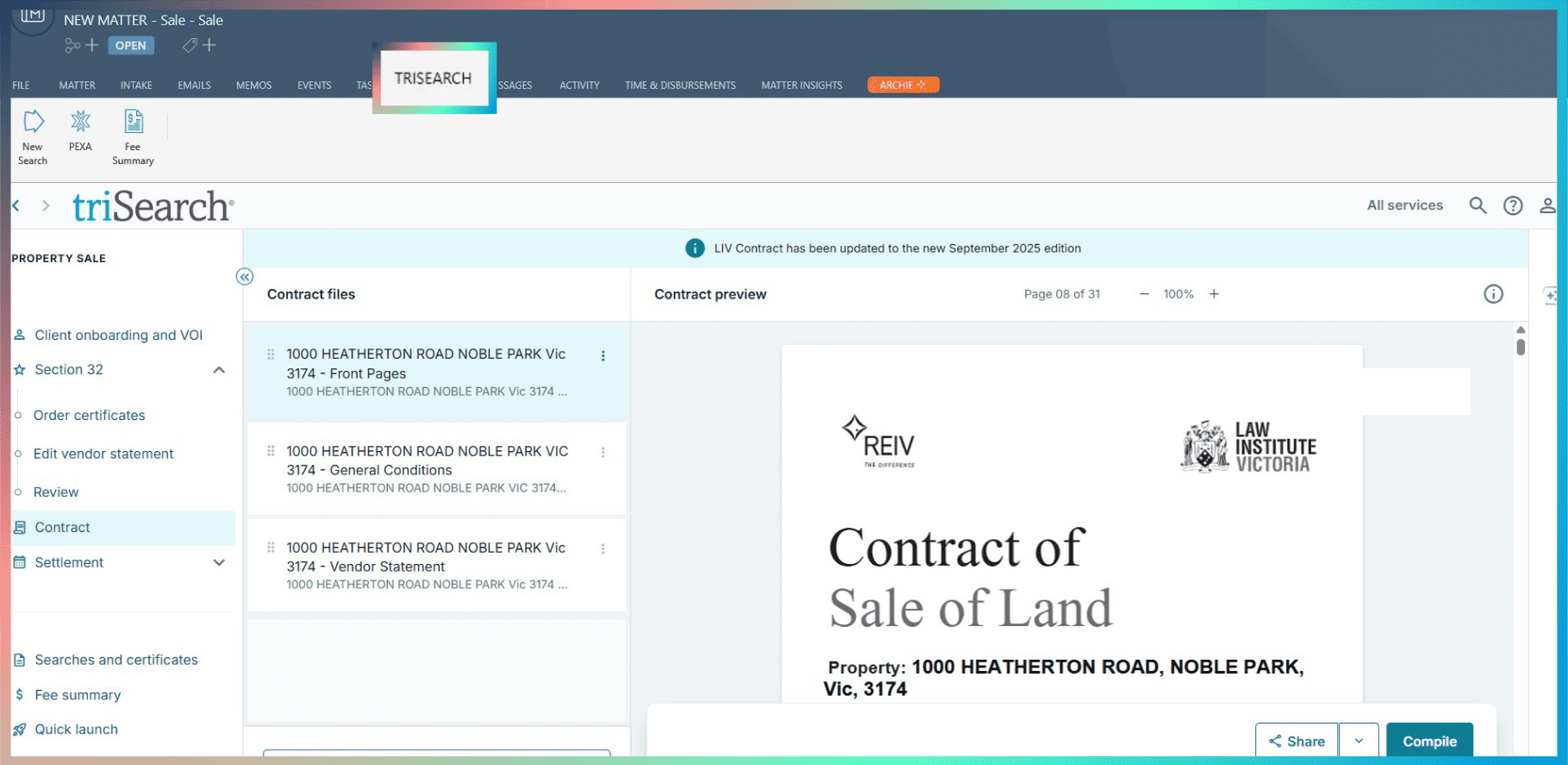Switch to the Time & Disbursements tab
1568x765 pixels.
pyautogui.click(x=680, y=85)
